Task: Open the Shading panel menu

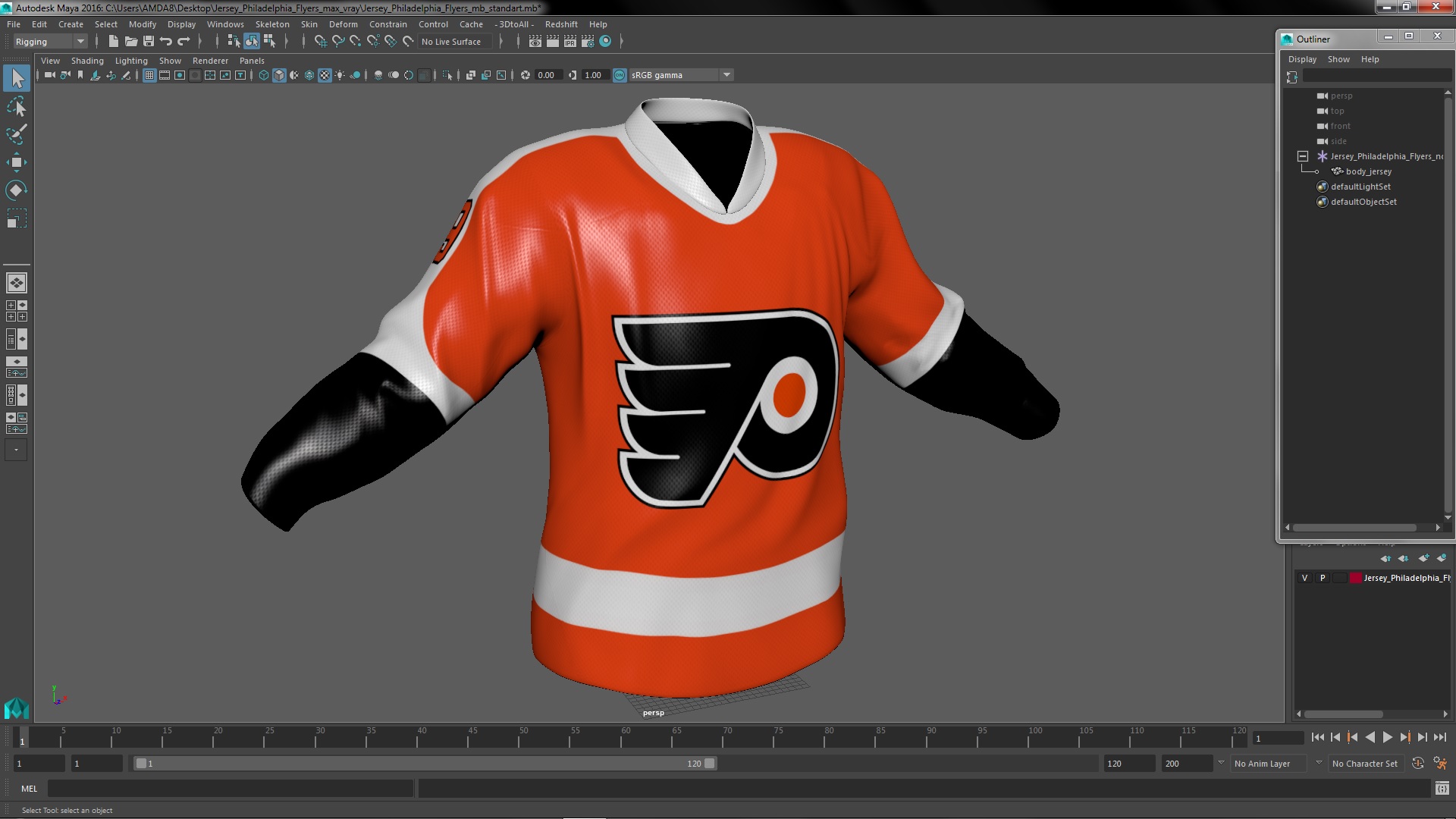Action: (87, 61)
